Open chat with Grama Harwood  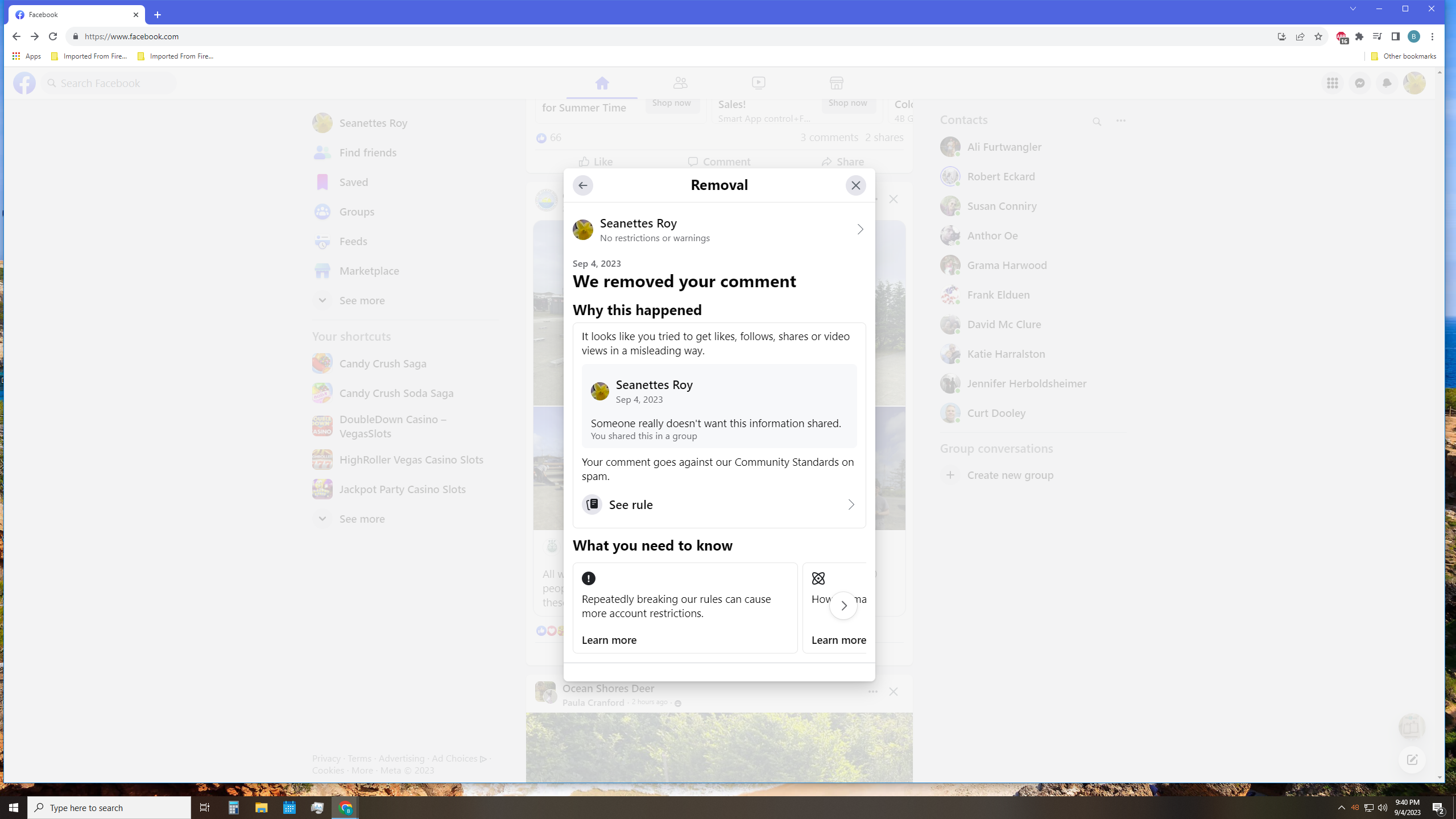click(x=1033, y=265)
